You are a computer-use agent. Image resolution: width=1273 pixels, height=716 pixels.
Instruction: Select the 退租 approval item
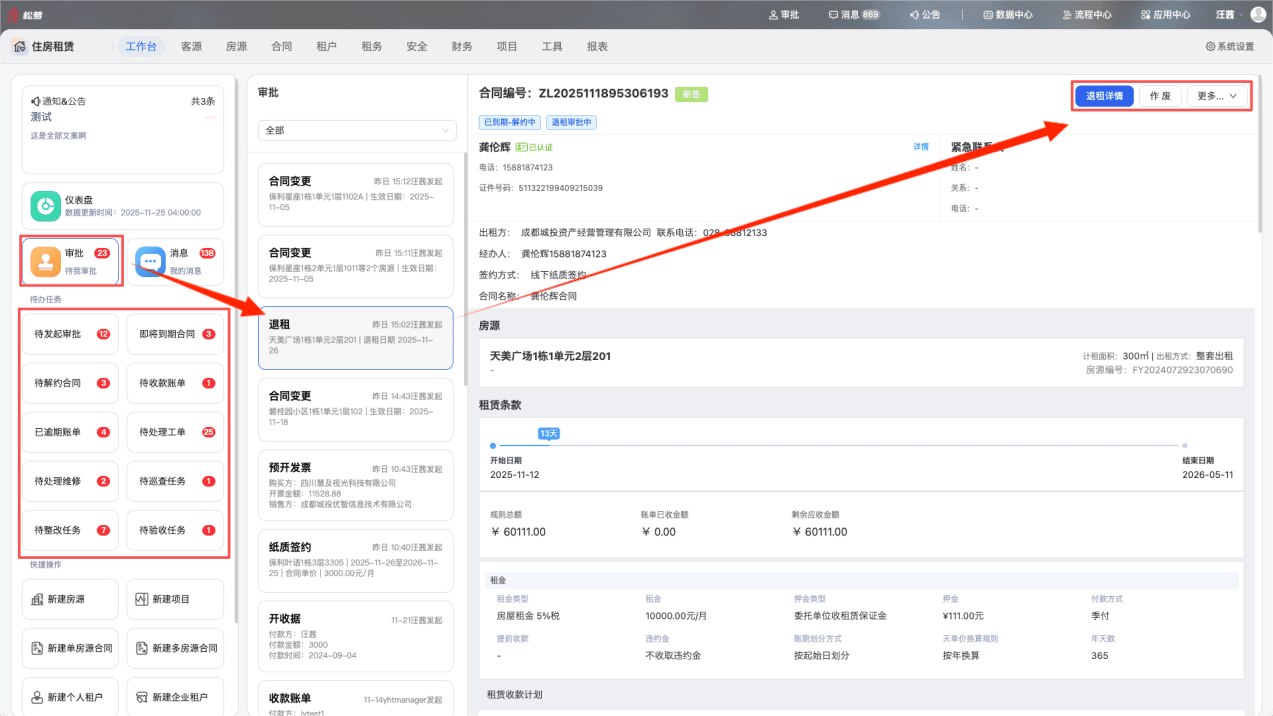tap(355, 338)
